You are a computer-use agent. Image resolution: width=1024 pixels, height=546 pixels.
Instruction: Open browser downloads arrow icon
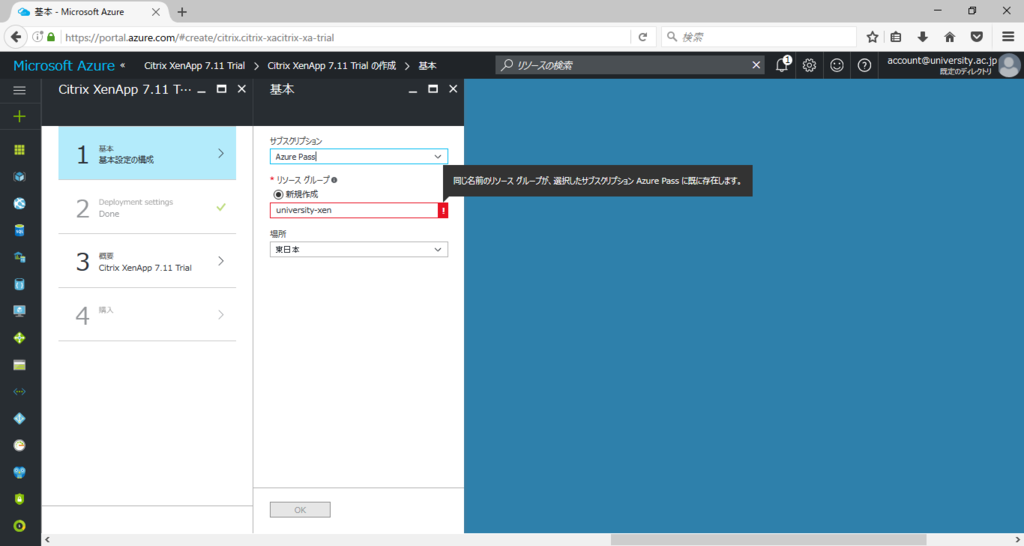pos(923,37)
